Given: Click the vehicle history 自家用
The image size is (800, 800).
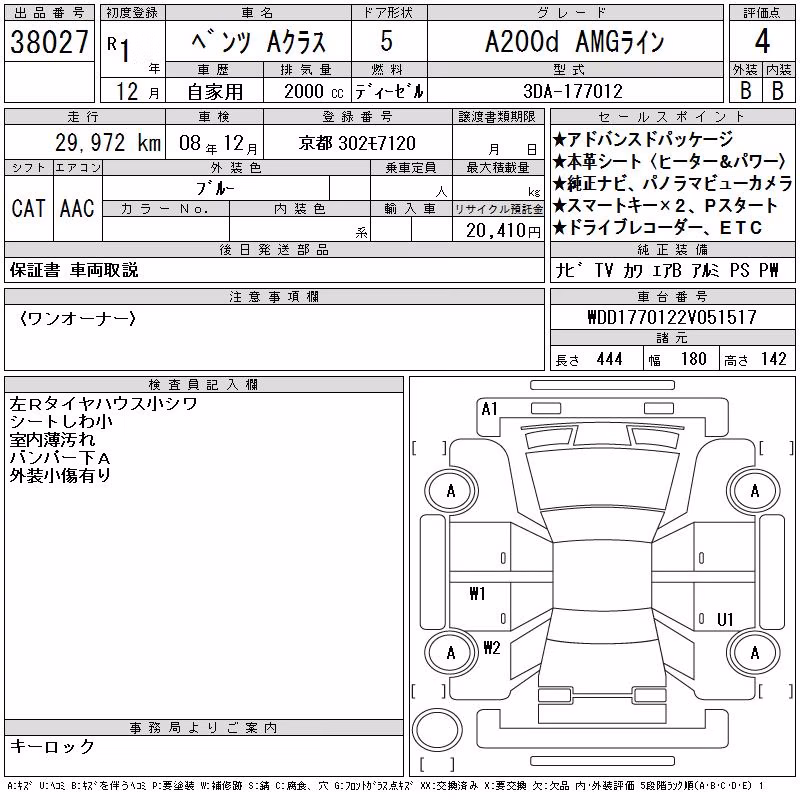Looking at the screenshot, I should (215, 92).
